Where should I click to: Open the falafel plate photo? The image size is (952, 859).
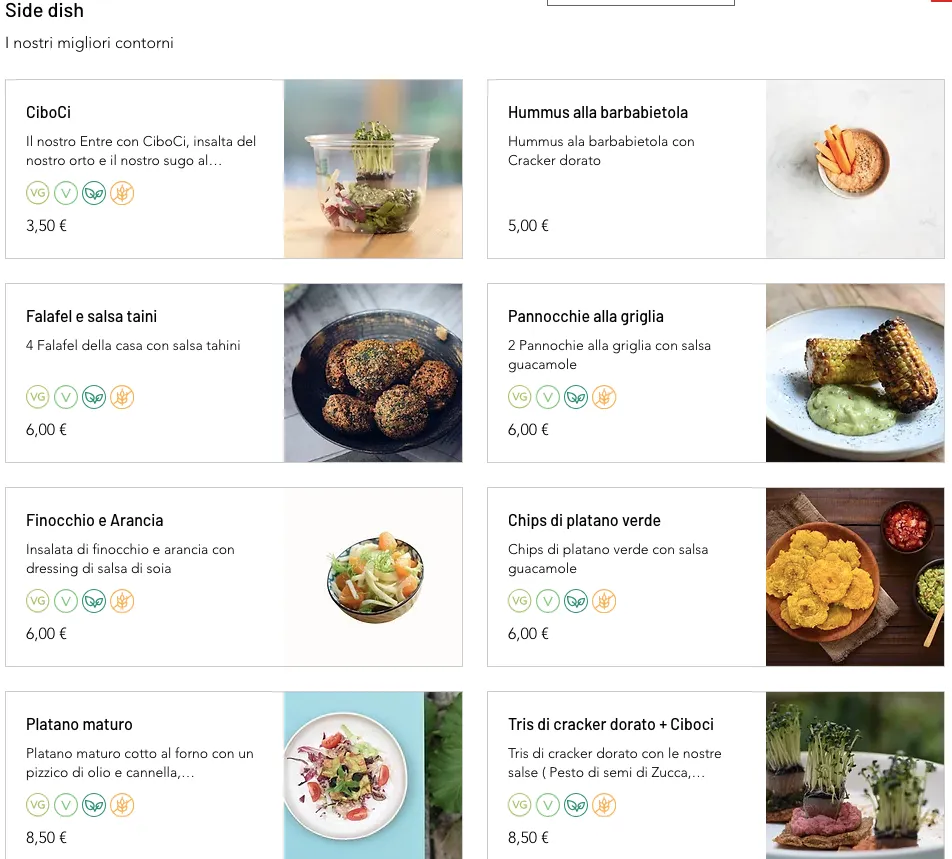tap(373, 373)
